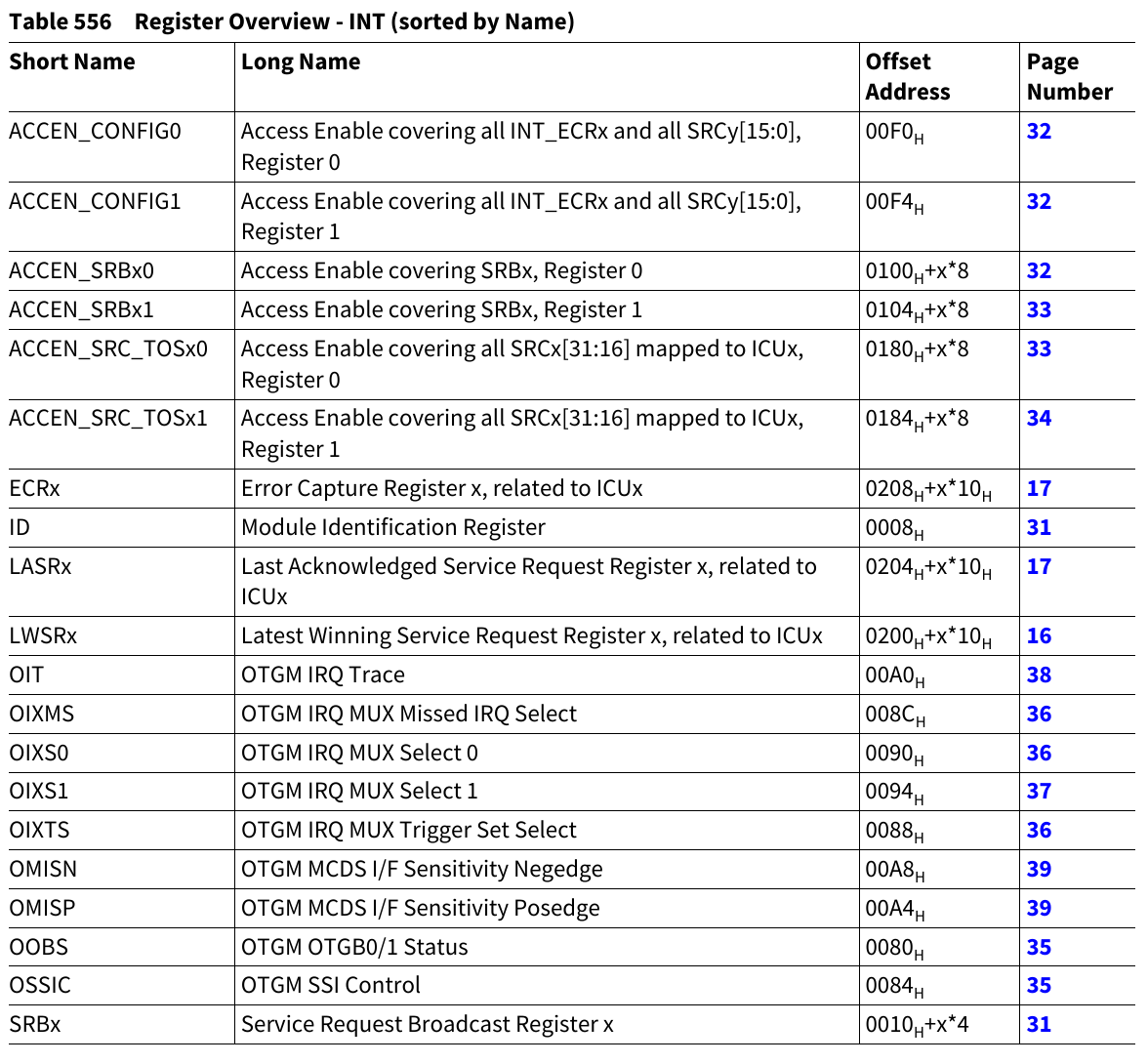Viewport: 1148px width, 1064px height.
Task: Click the Short Name column header
Action: (x=72, y=62)
